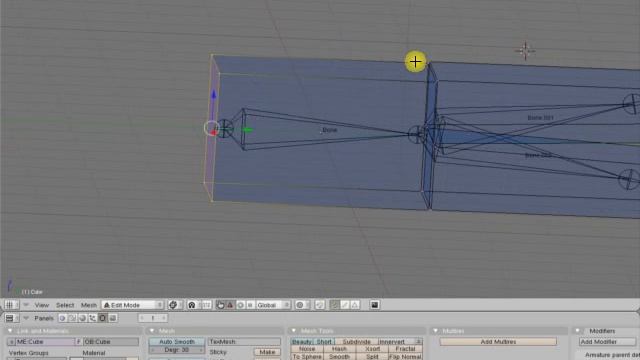
Task: Click the current frame number field
Action: click(x=153, y=318)
